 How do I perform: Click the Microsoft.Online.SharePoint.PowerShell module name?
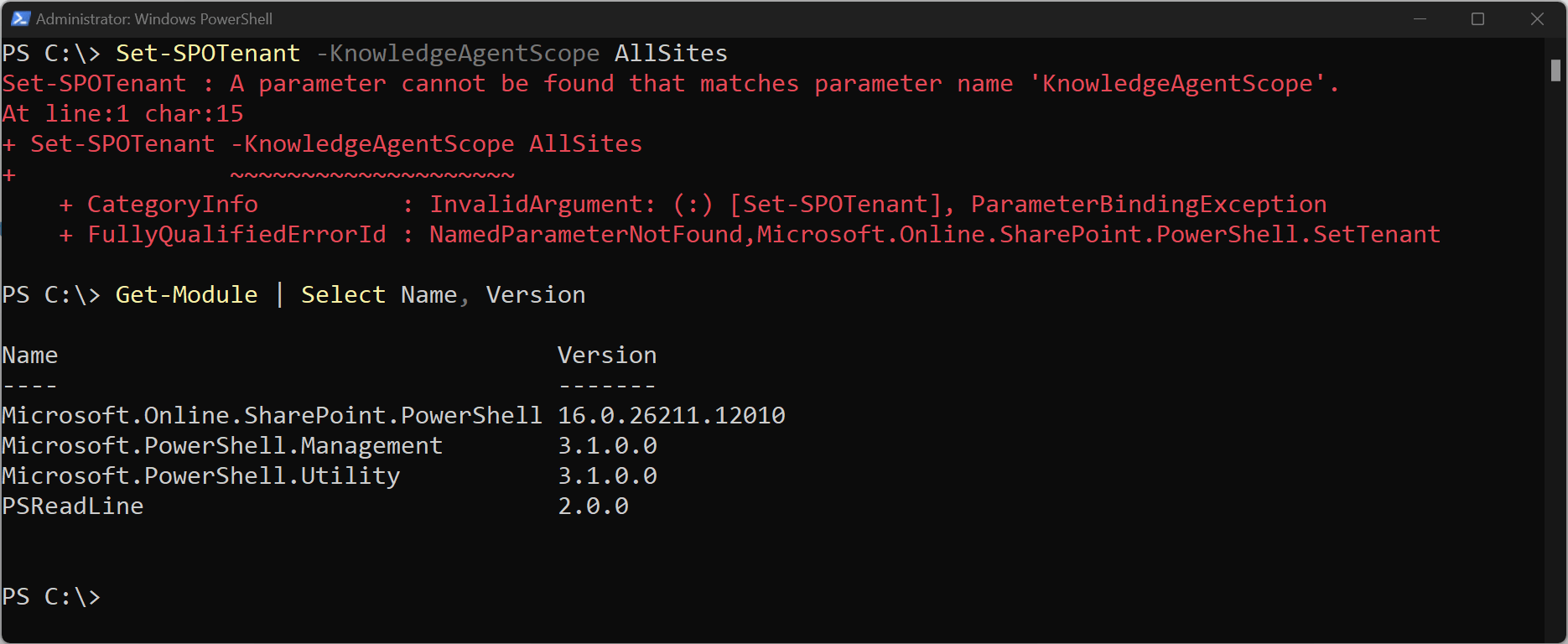[272, 416]
